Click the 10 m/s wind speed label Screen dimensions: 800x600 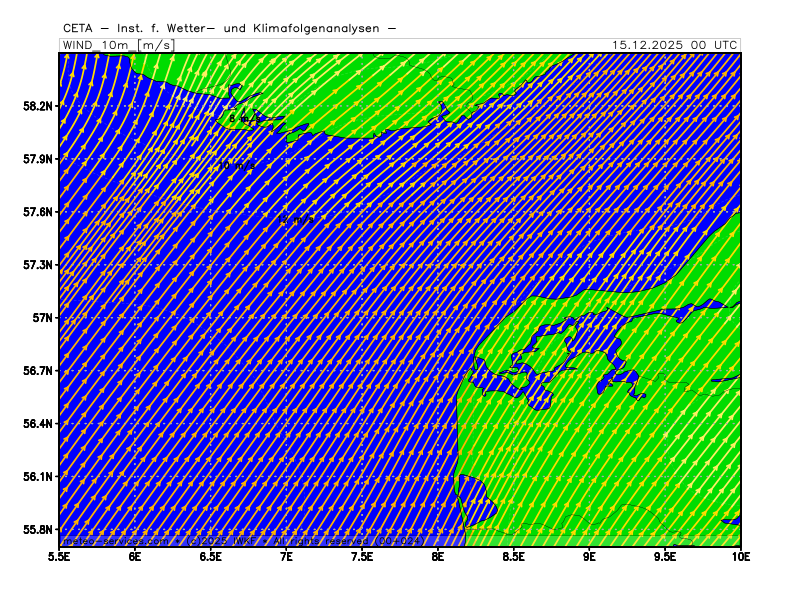click(x=238, y=165)
